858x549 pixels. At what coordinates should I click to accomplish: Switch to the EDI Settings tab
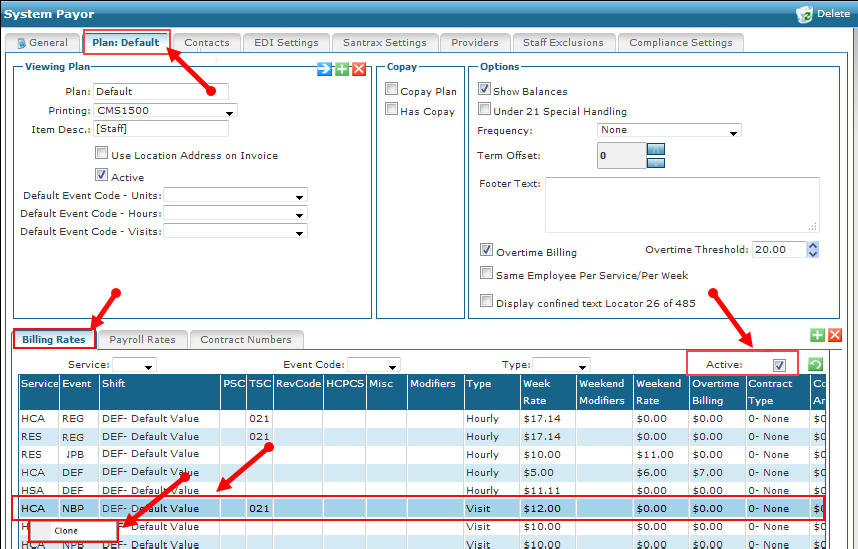click(286, 43)
